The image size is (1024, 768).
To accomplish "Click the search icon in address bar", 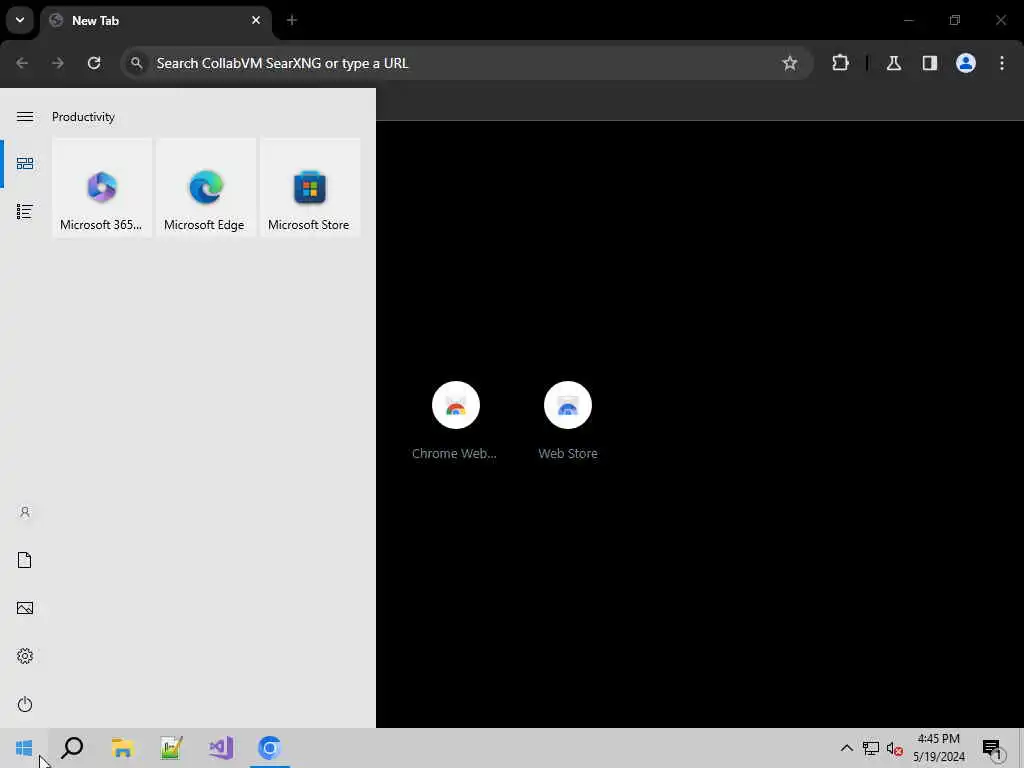I will (136, 63).
